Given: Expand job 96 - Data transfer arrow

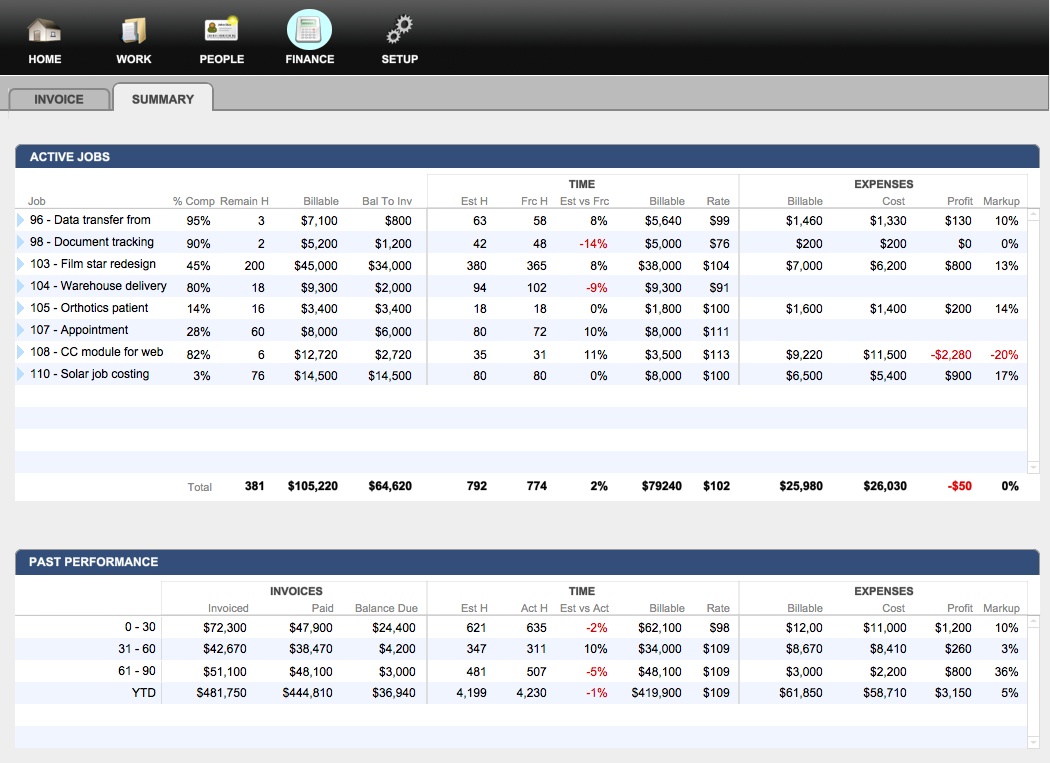Looking at the screenshot, I should [21, 220].
